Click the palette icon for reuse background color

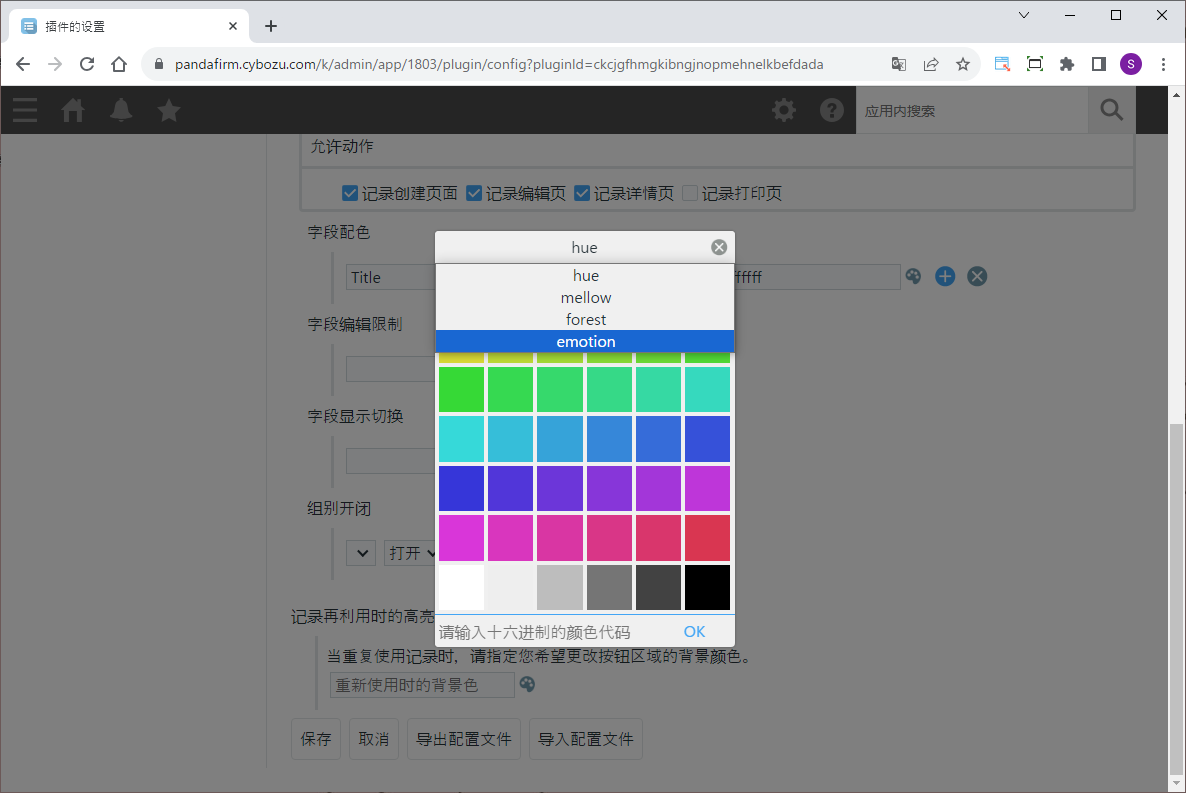[527, 685]
